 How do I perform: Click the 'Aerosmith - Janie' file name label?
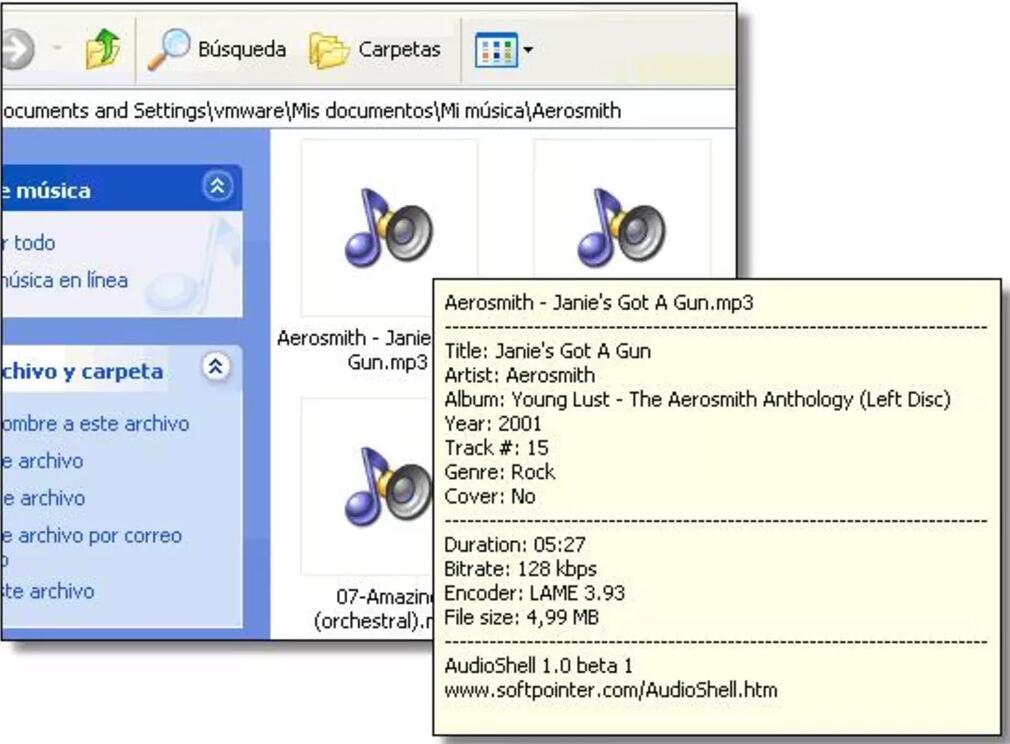coord(353,339)
